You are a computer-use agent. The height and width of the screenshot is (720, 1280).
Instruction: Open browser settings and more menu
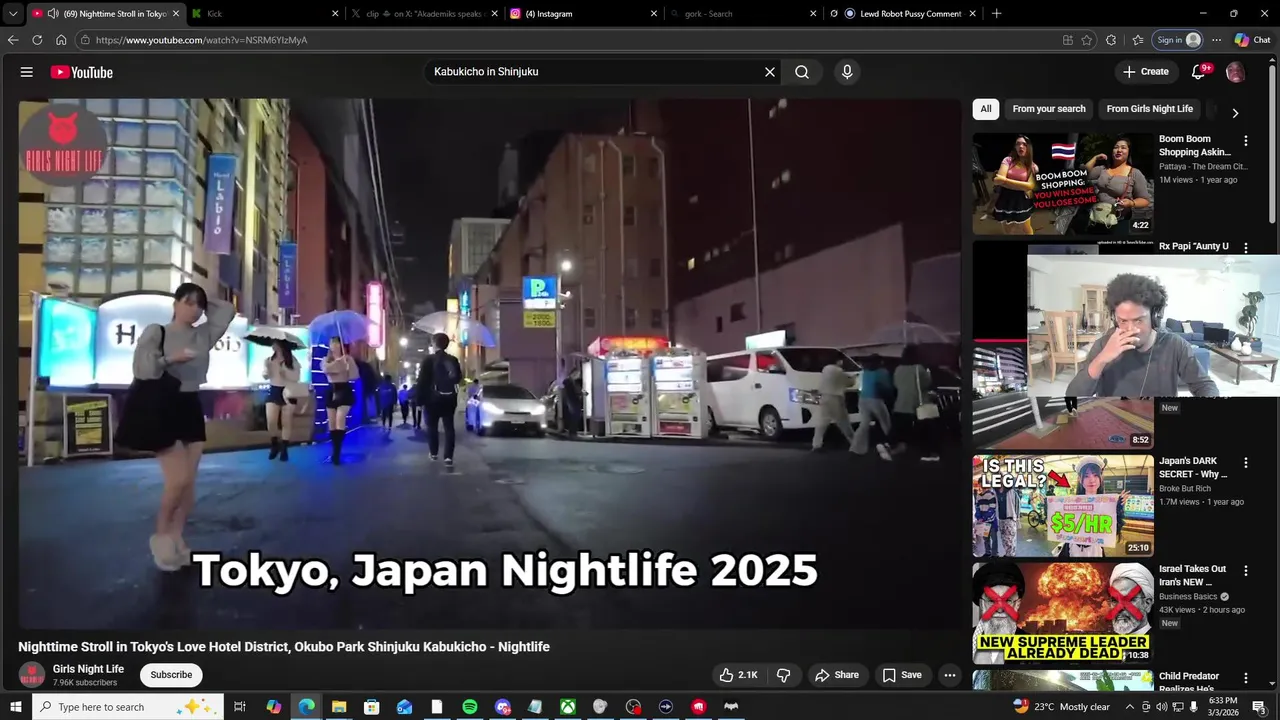[1216, 40]
